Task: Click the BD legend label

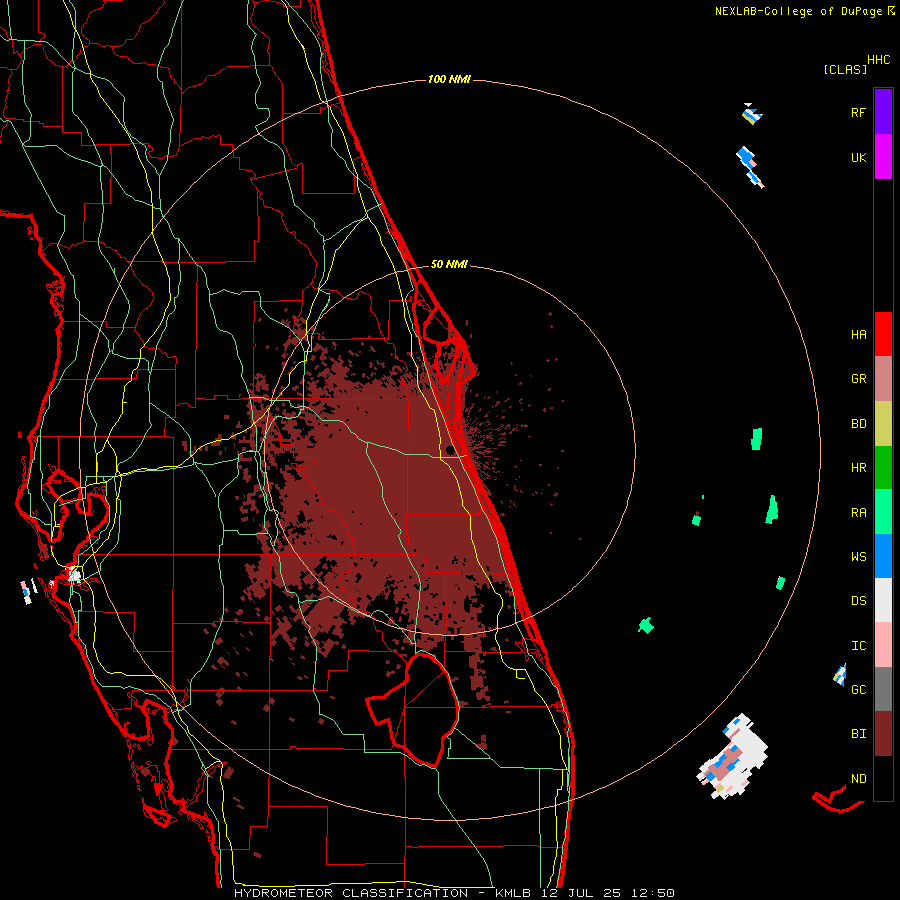Action: tap(858, 424)
